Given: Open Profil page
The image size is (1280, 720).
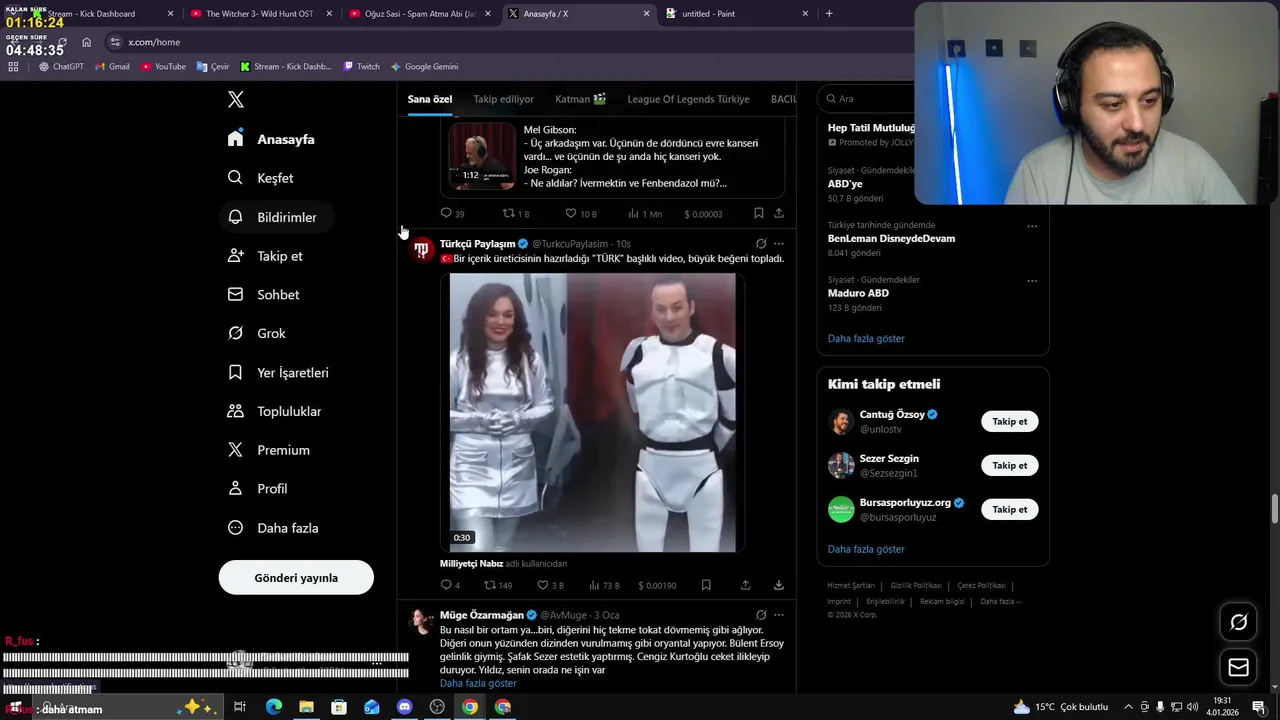Looking at the screenshot, I should 257,489.
